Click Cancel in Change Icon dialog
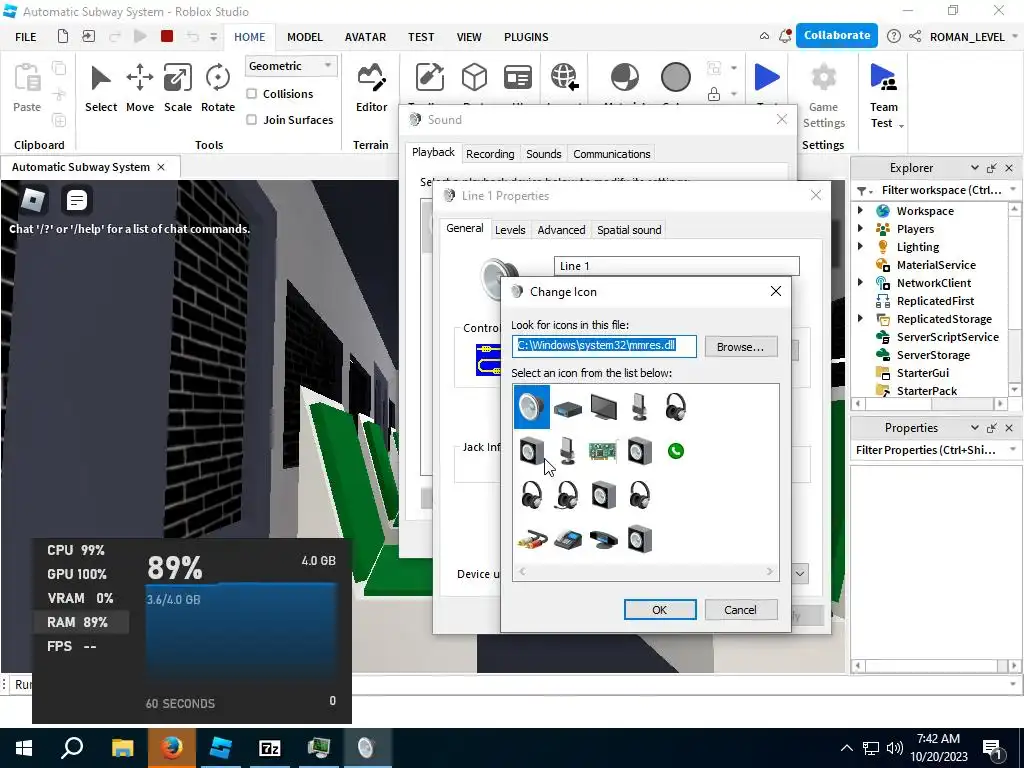Screen dimensions: 1024x768 coord(740,609)
